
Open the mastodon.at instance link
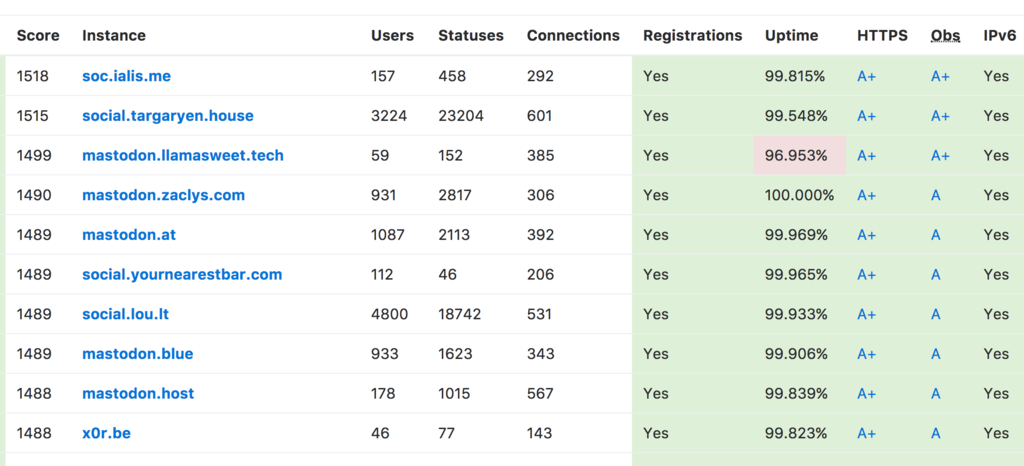point(129,235)
